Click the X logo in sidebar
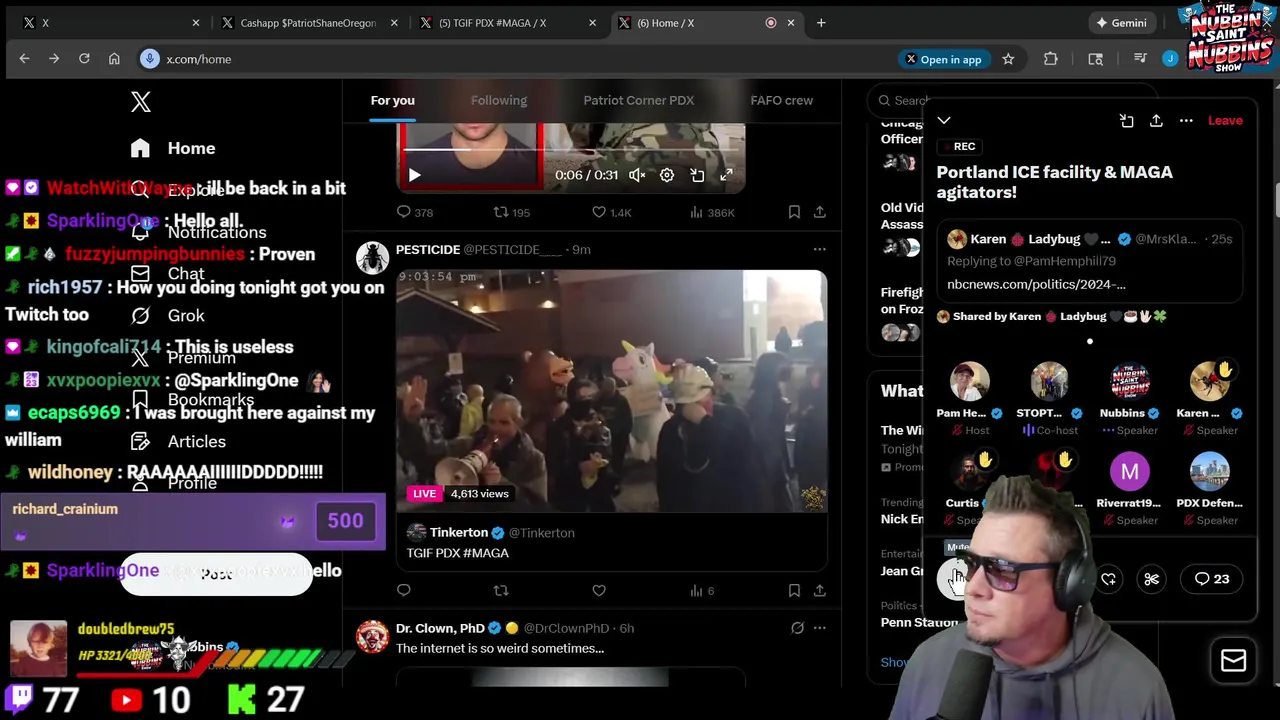The image size is (1280, 720). click(141, 101)
